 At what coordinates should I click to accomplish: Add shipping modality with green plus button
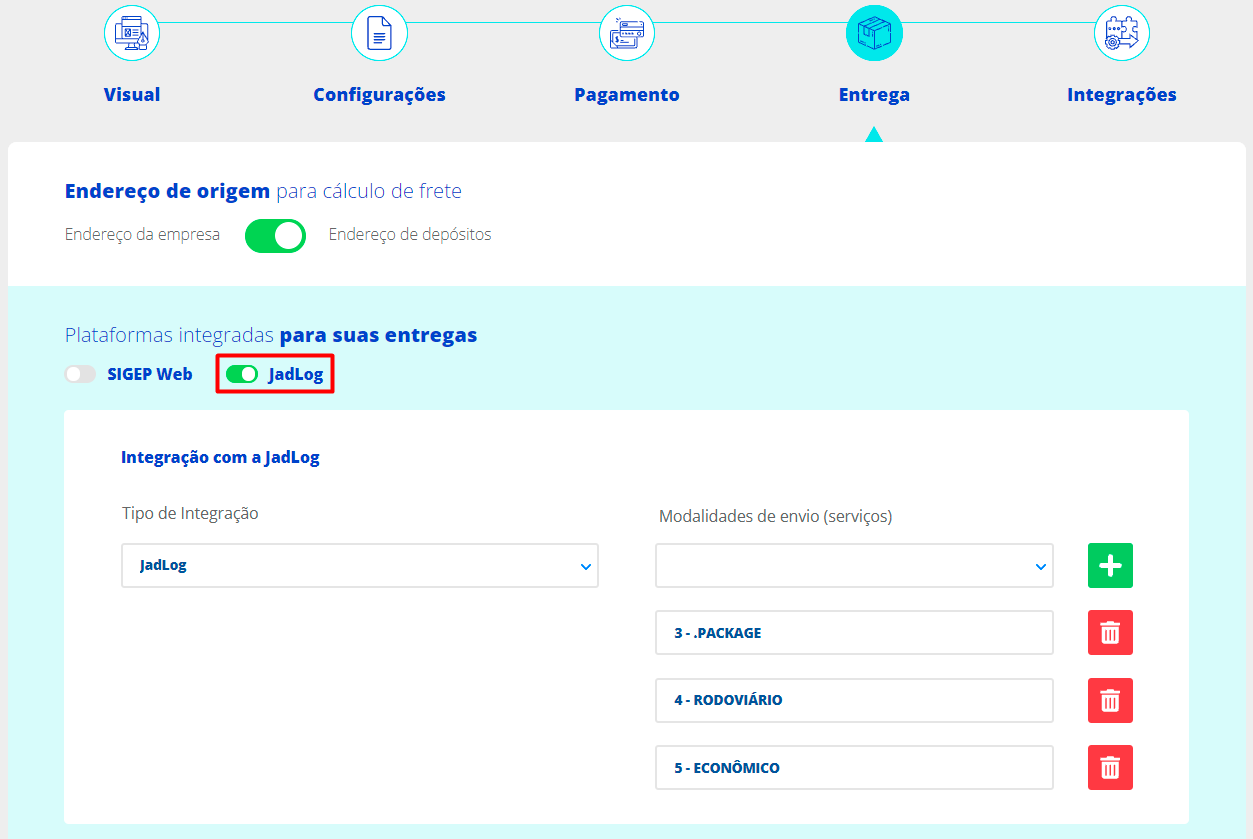pyautogui.click(x=1110, y=566)
